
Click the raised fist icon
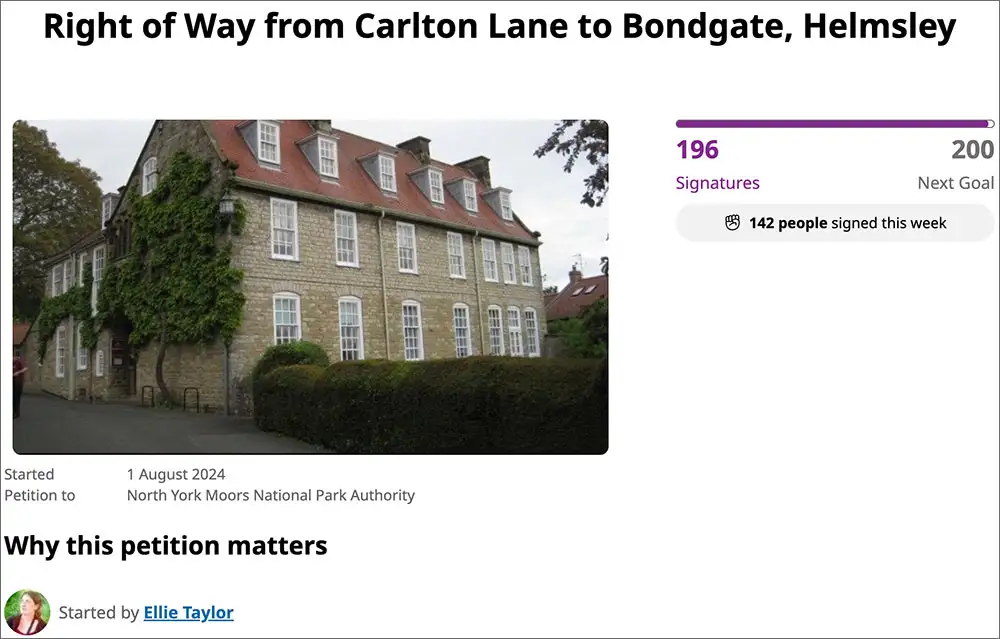tap(732, 223)
